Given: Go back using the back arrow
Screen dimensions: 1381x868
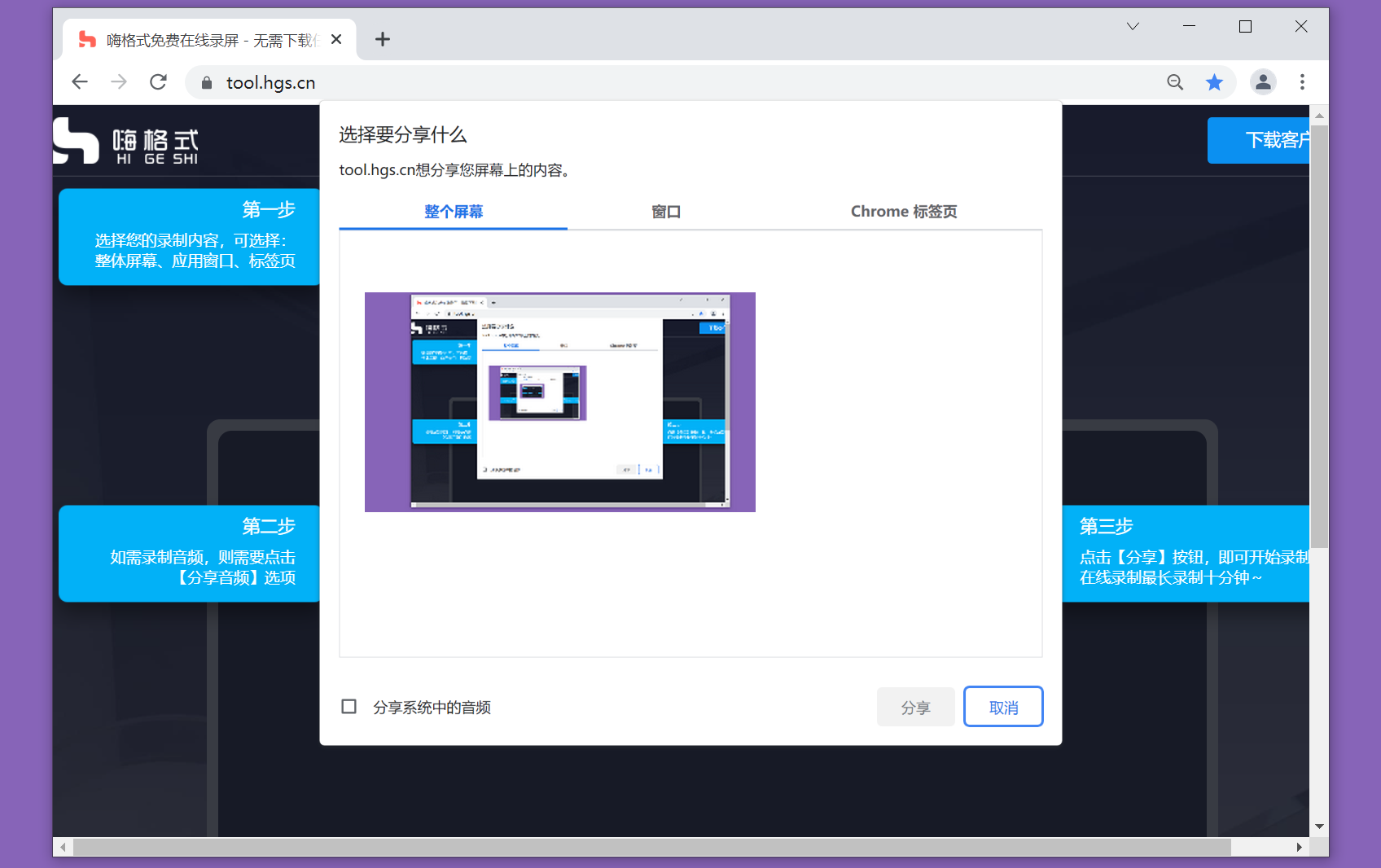Looking at the screenshot, I should (80, 81).
